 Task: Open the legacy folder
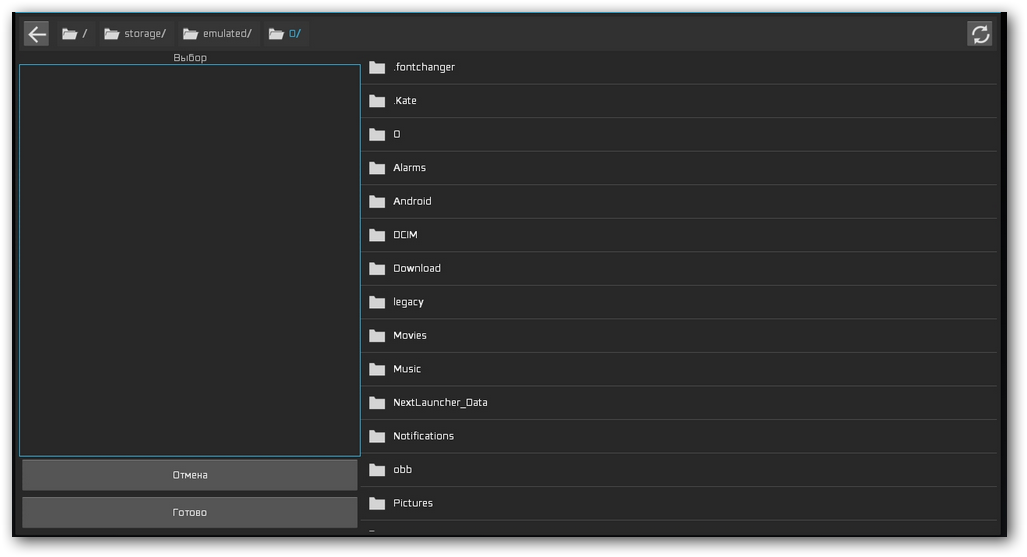(x=408, y=302)
